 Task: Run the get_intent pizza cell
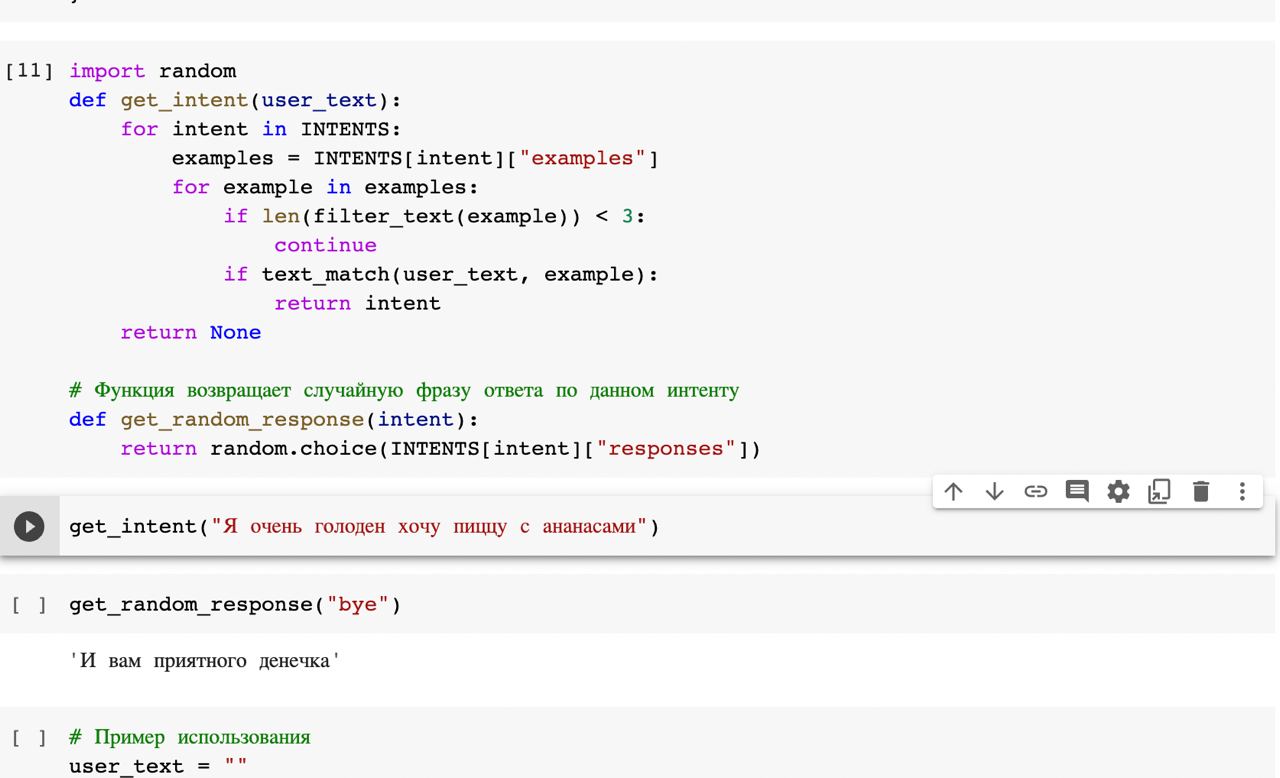pos(29,526)
